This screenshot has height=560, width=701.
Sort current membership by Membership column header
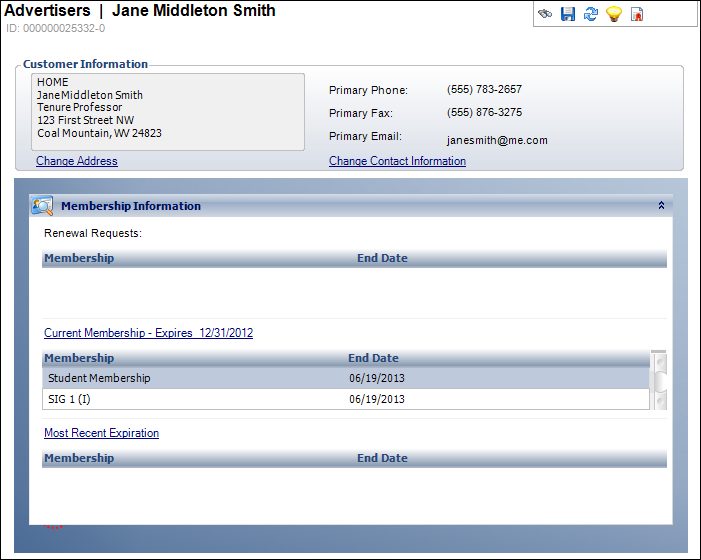79,358
